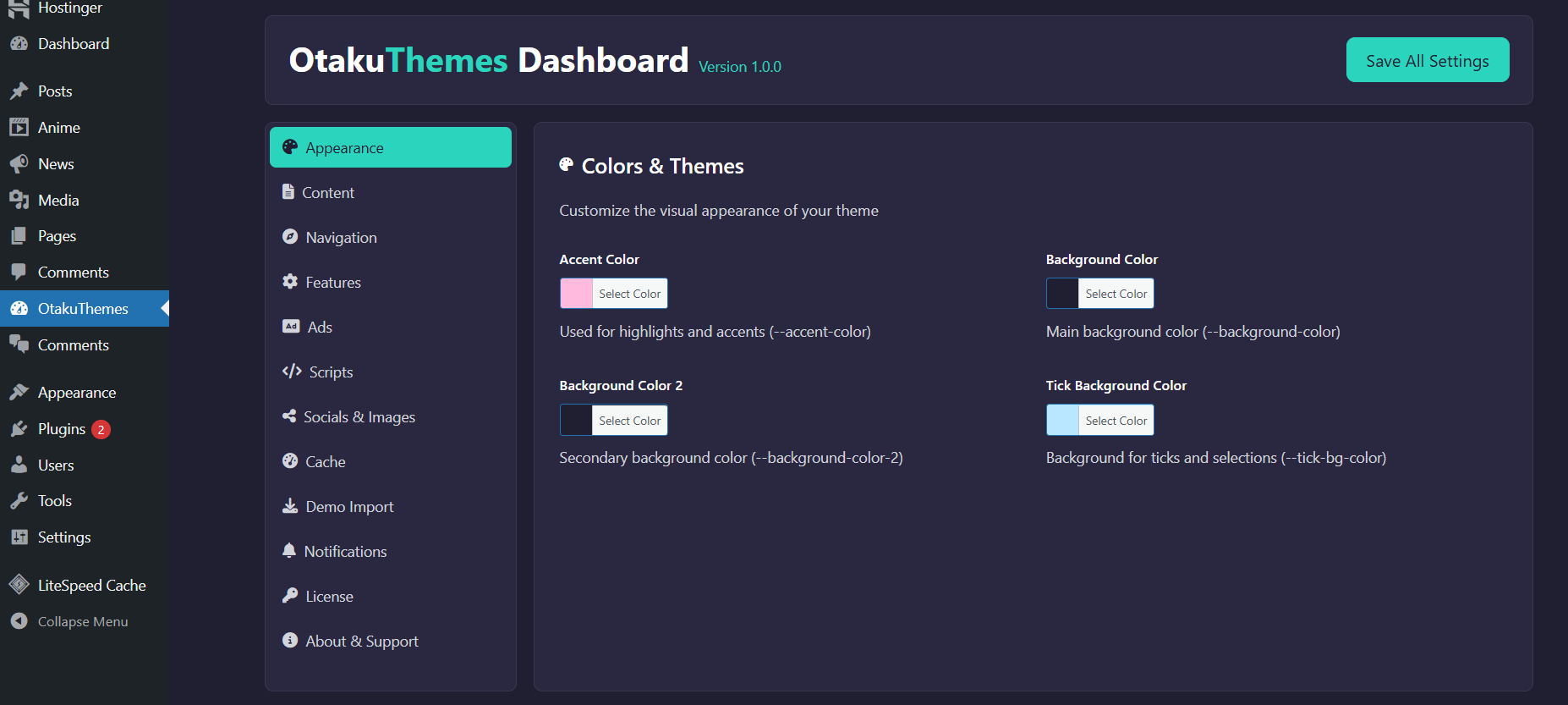Click the License key icon

(290, 596)
